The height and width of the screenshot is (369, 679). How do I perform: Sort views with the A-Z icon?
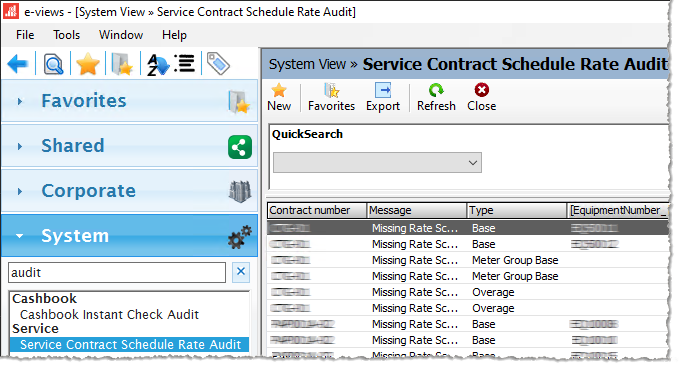pyautogui.click(x=158, y=65)
